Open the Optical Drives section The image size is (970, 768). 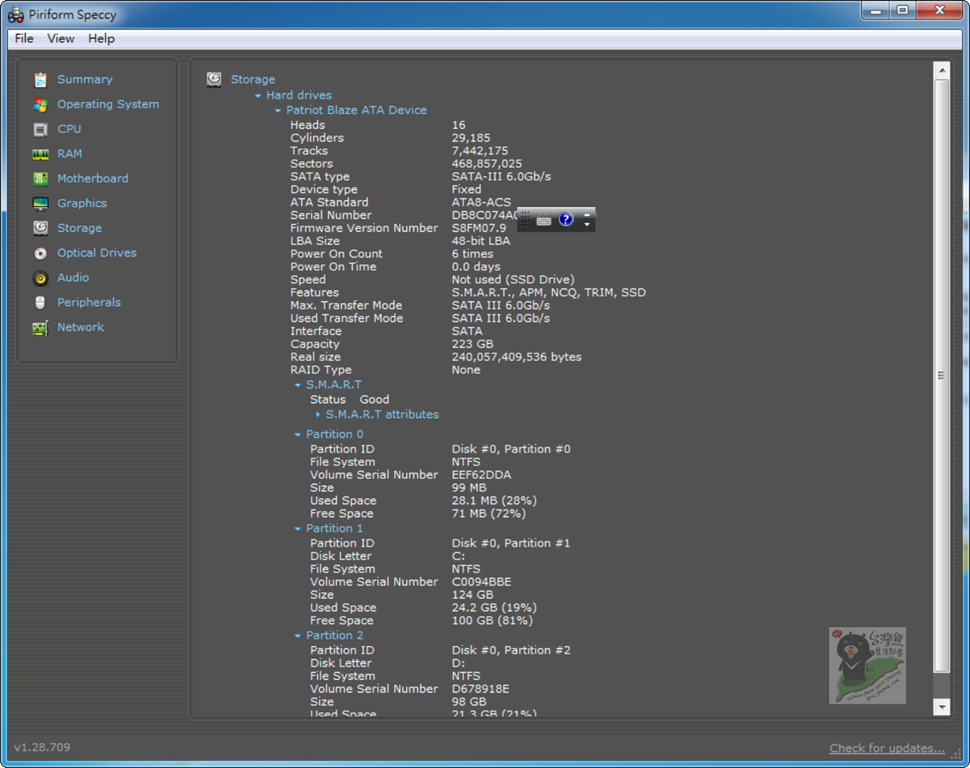tap(97, 252)
